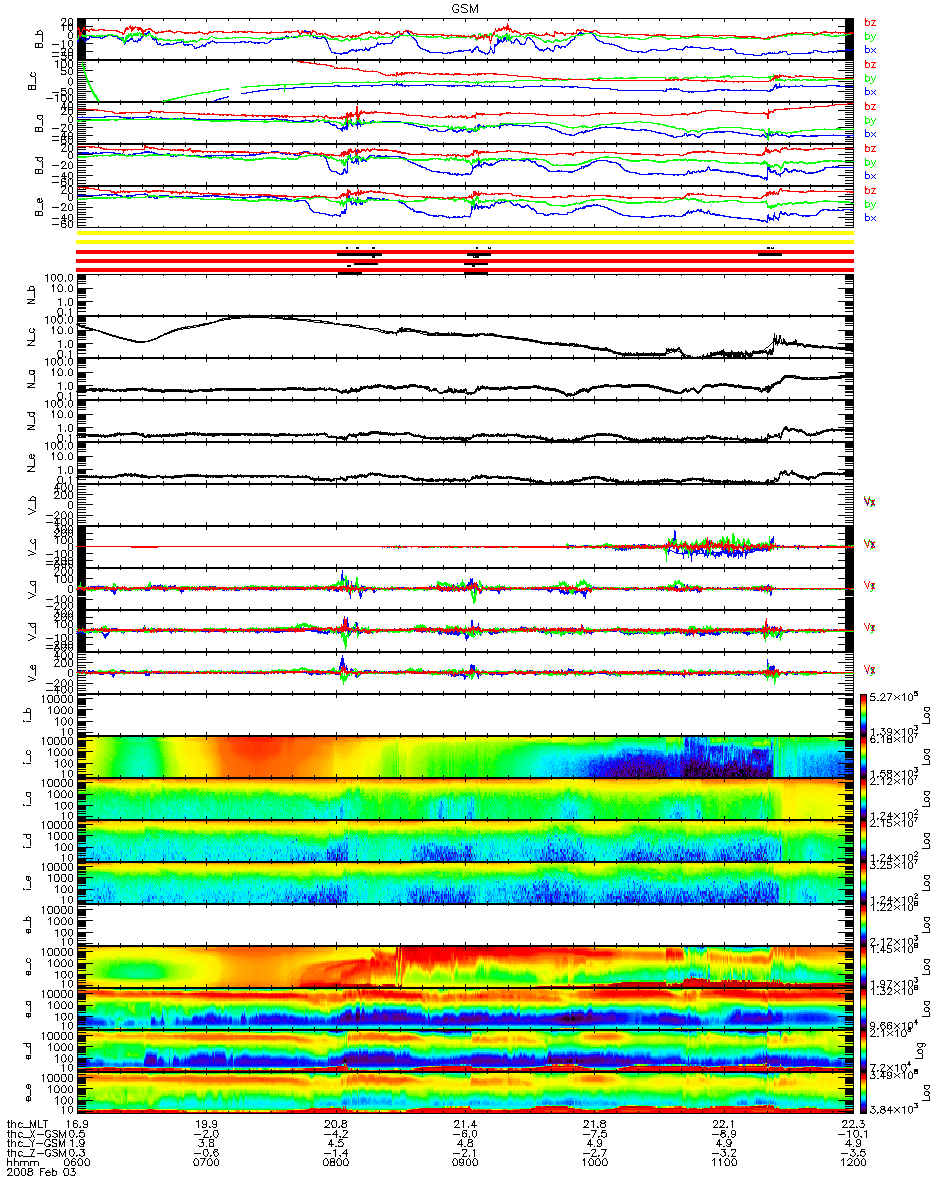Click the B_c magnetic field plot panel
The height and width of the screenshot is (1200, 930).
point(467,81)
